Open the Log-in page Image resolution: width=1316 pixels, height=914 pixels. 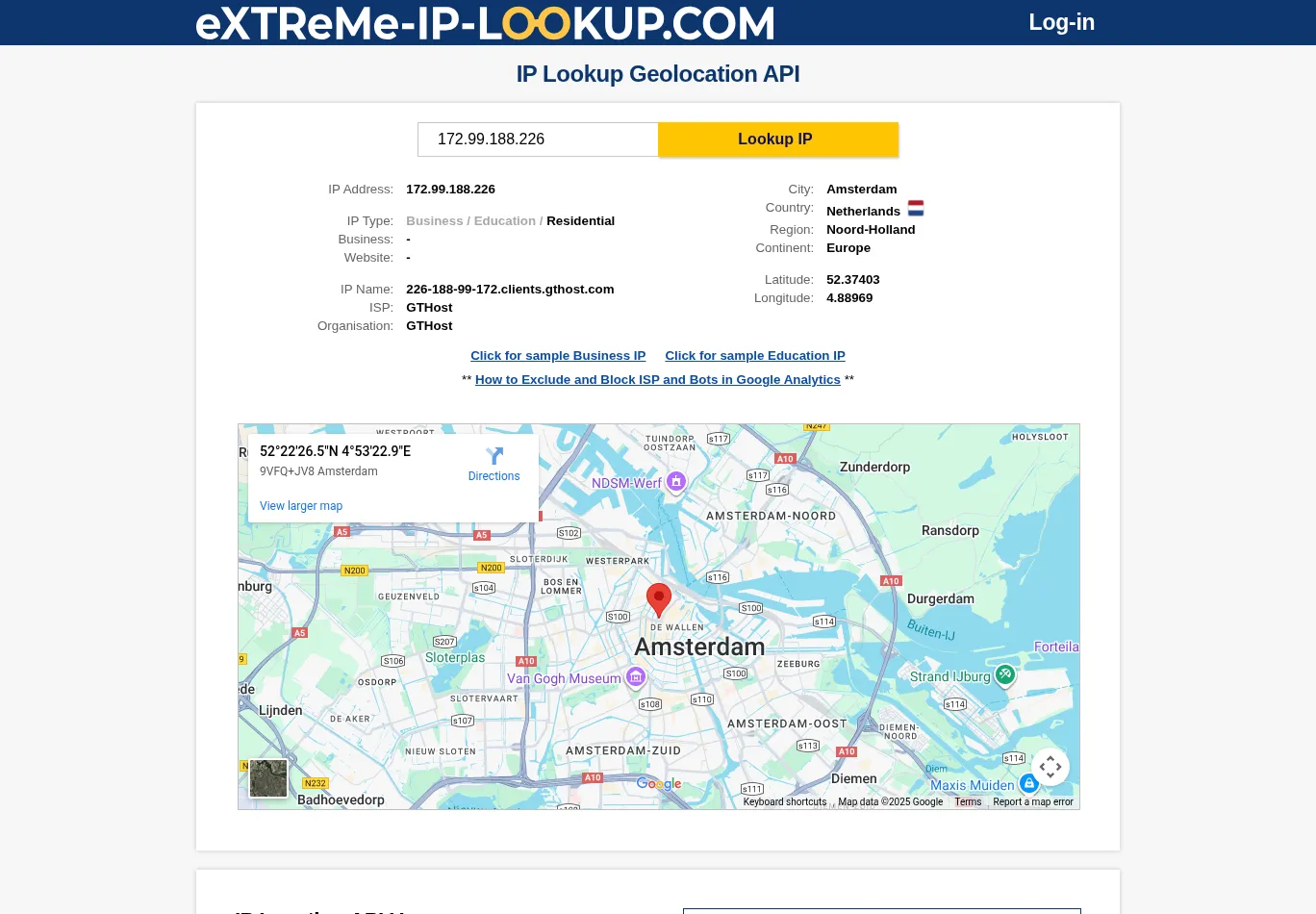(1061, 22)
